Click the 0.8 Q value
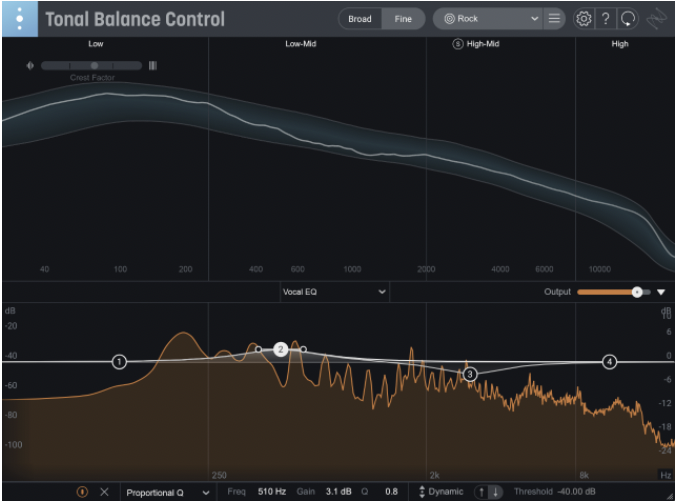Screen dimensions: 676x503 tap(391, 492)
